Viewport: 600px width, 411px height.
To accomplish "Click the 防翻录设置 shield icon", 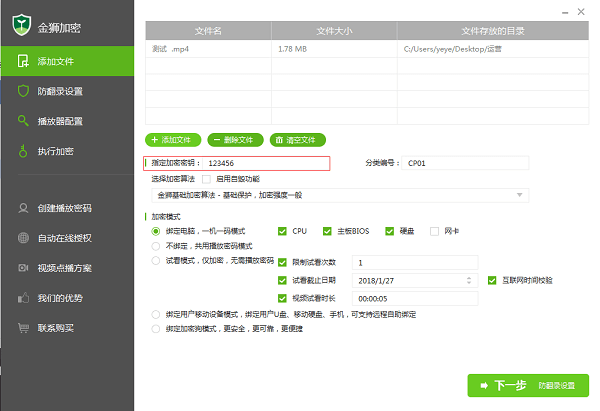I will click(23, 91).
